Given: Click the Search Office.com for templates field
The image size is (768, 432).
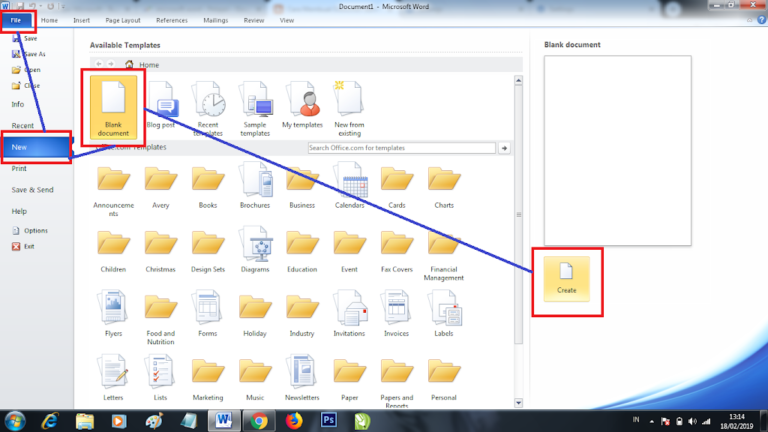Looking at the screenshot, I should click(401, 147).
